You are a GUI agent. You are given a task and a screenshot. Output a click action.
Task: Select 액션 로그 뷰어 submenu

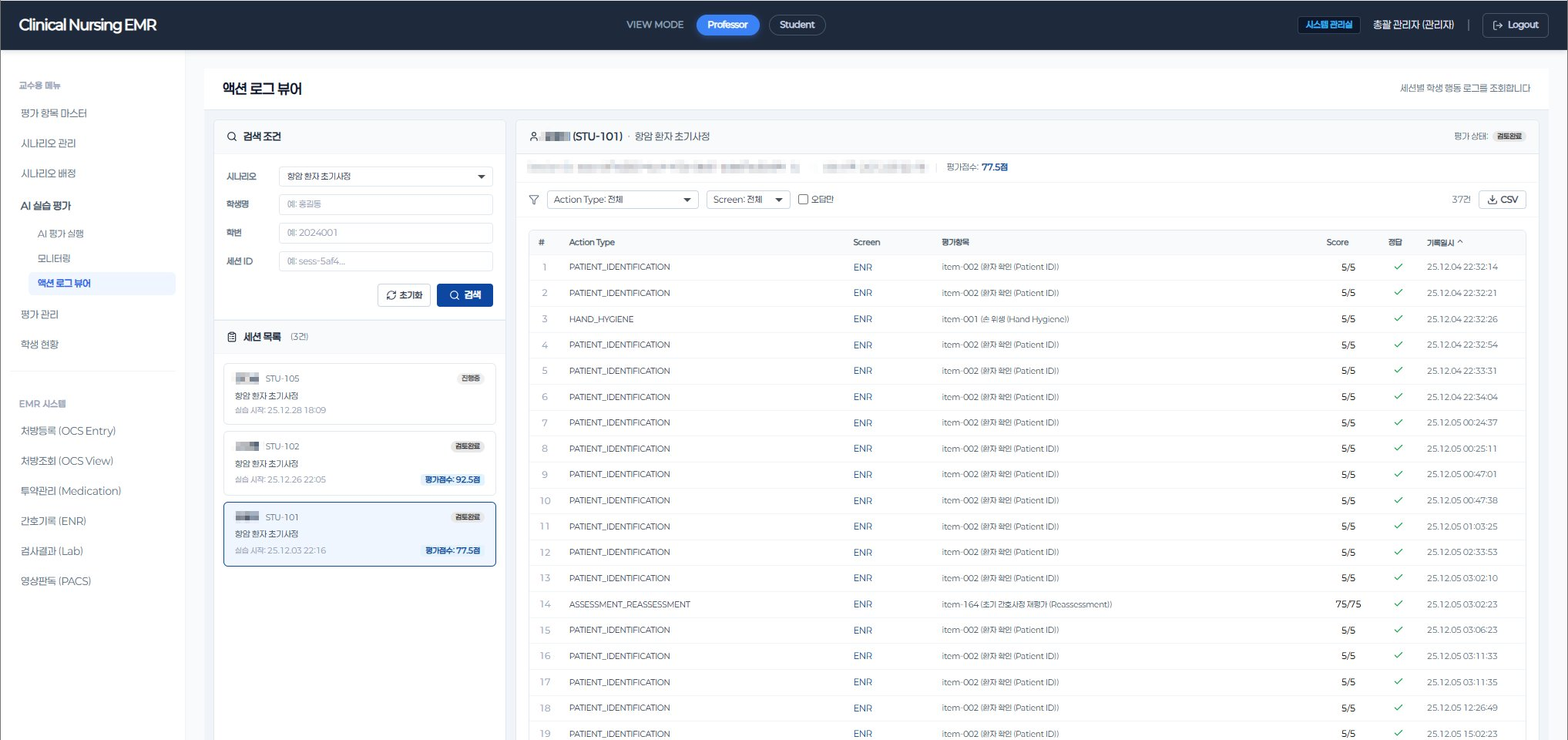pyautogui.click(x=102, y=284)
